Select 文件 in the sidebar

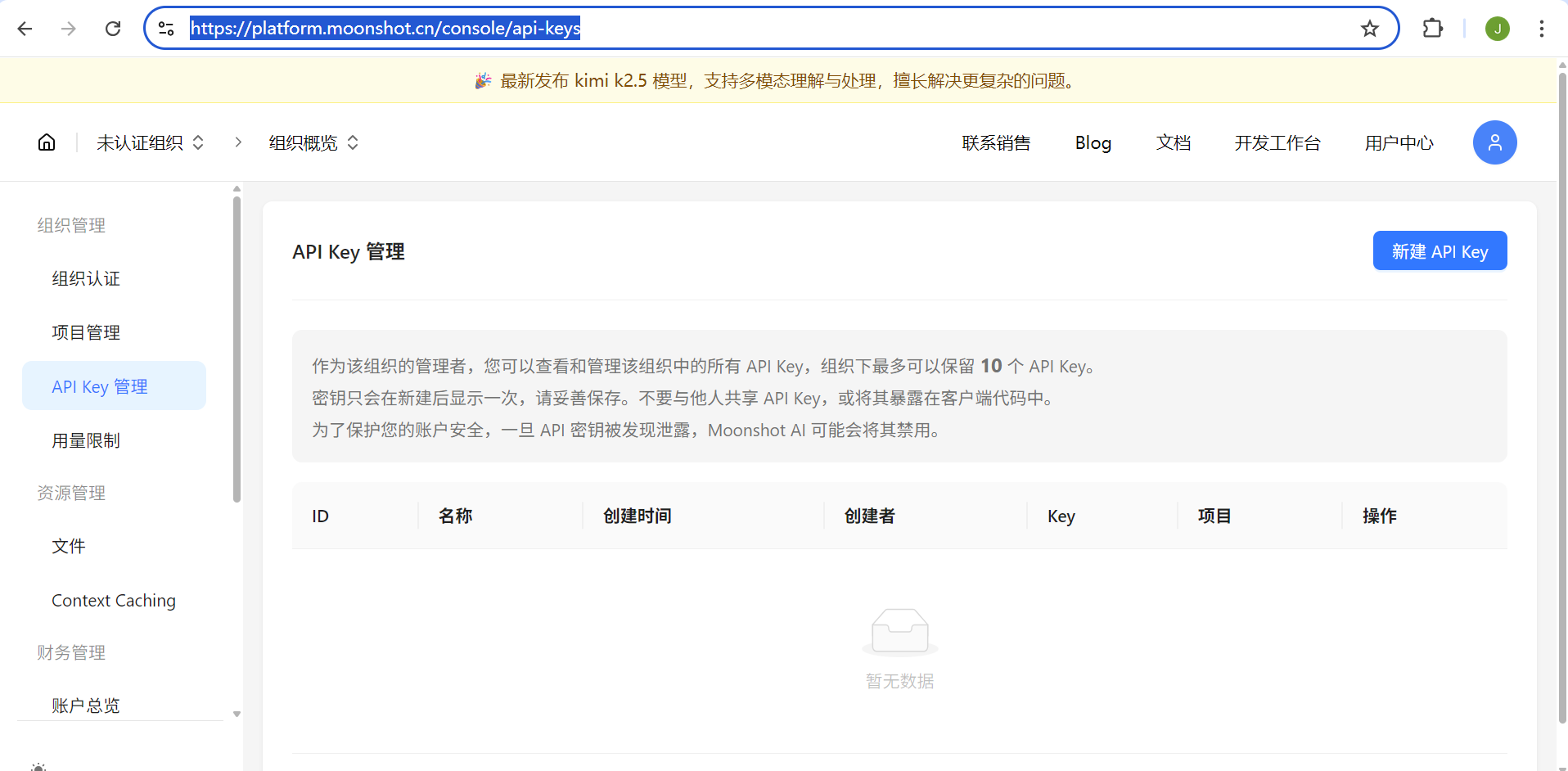pos(114,546)
